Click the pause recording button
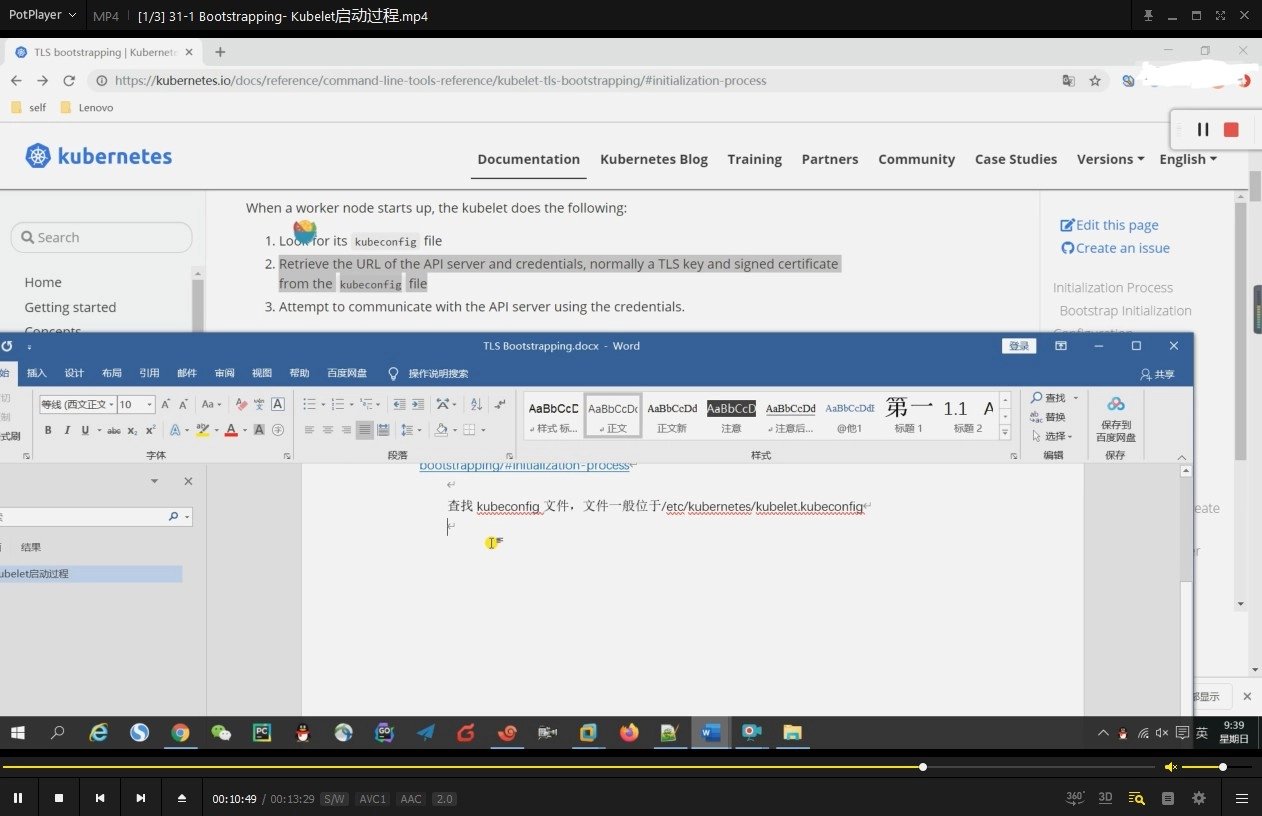 pos(1202,129)
